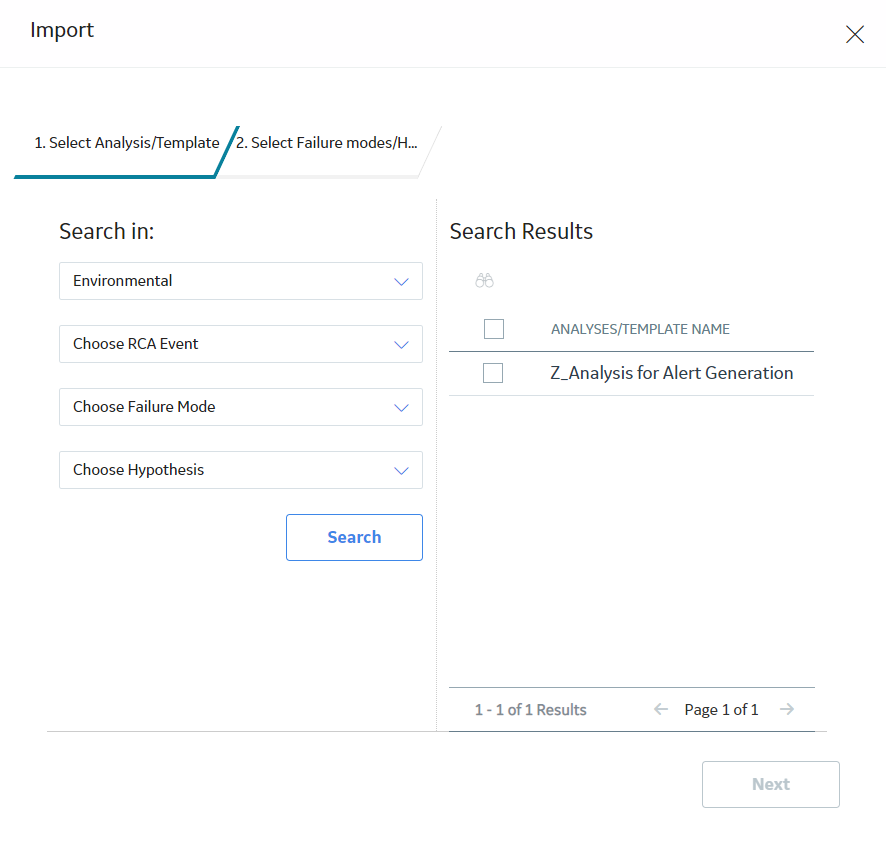Open the Choose Failure Mode dropdown
This screenshot has width=886, height=861.
pyautogui.click(x=241, y=407)
